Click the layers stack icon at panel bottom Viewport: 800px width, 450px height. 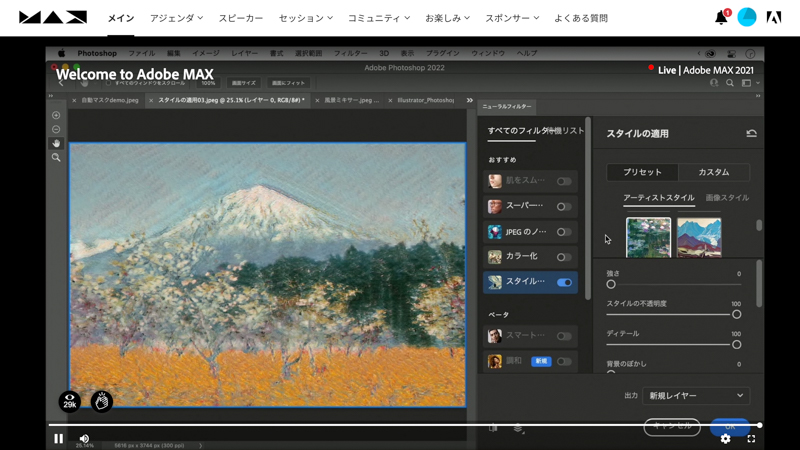click(518, 428)
